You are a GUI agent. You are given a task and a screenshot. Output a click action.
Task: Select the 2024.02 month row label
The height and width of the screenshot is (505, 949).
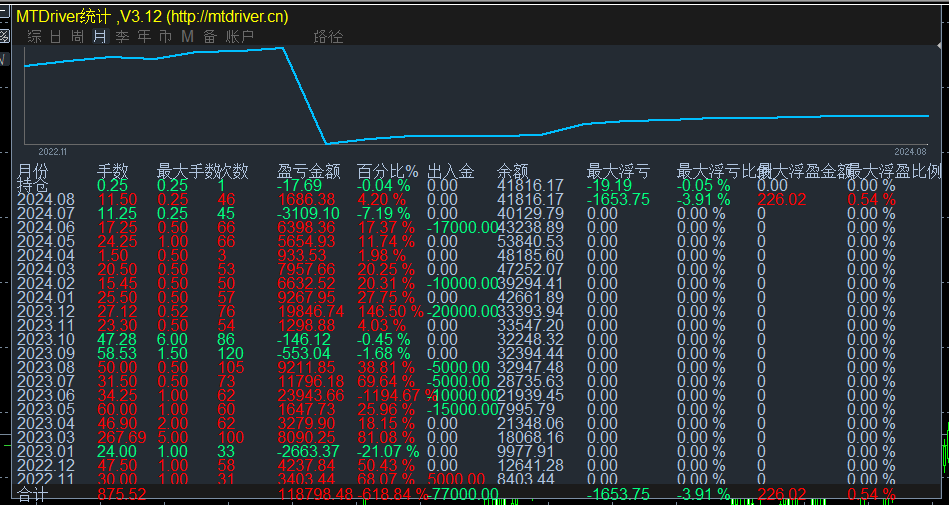(46, 283)
